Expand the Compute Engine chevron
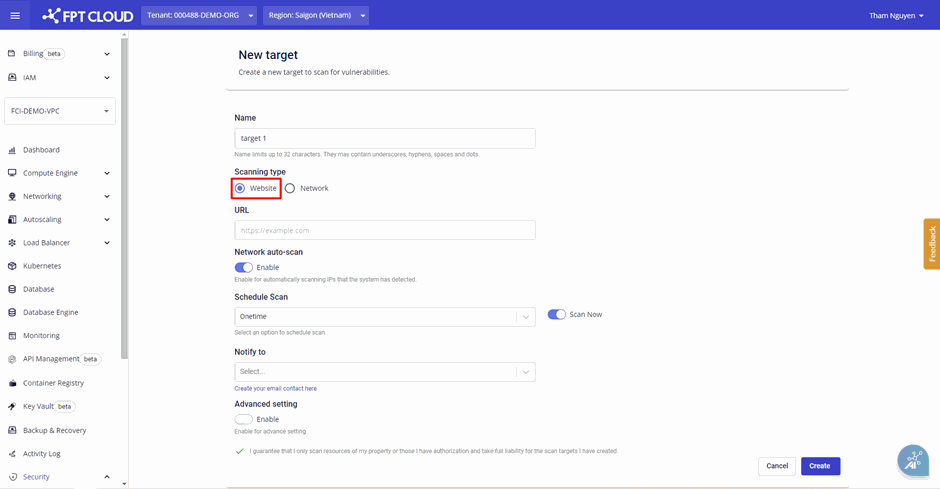This screenshot has width=940, height=489. click(107, 173)
